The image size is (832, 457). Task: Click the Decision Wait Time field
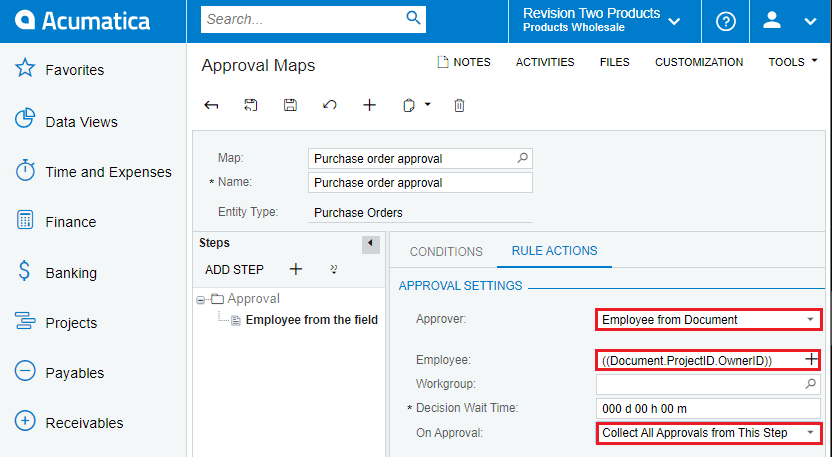pos(708,409)
